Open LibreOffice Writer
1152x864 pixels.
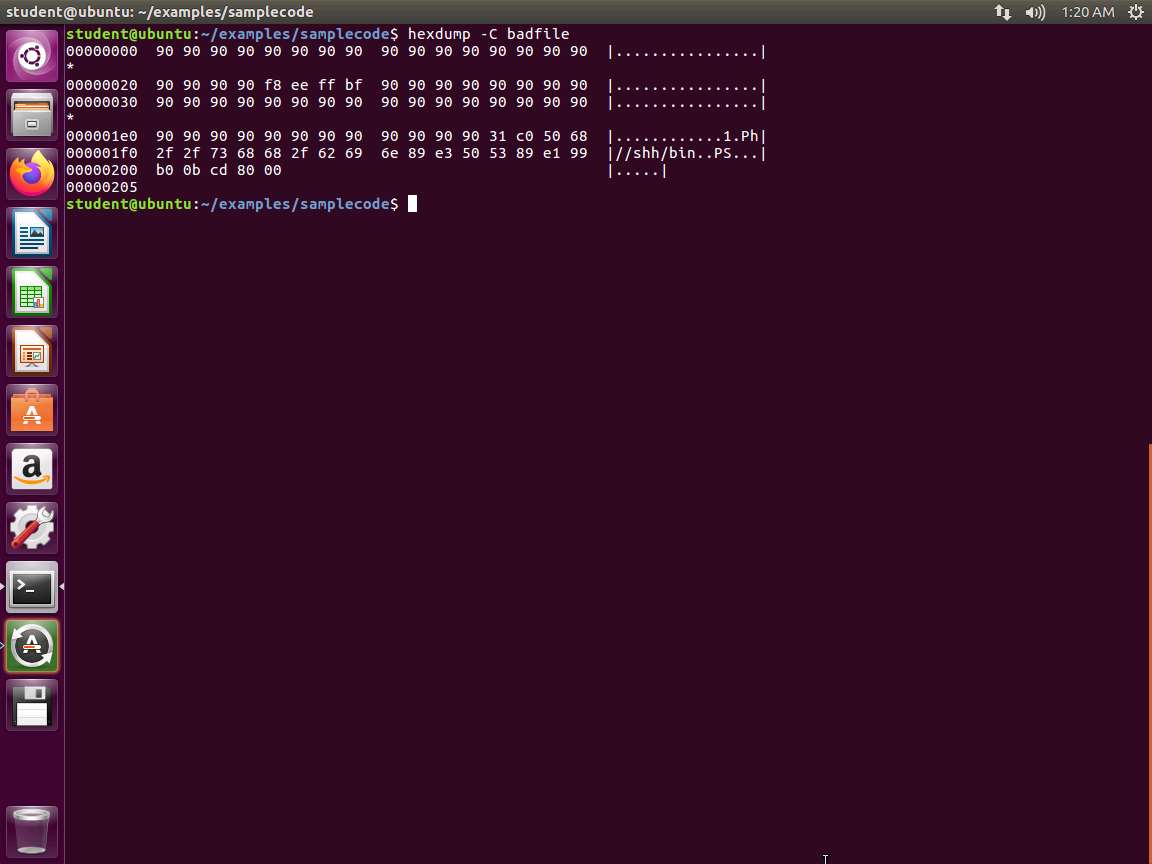[x=32, y=233]
